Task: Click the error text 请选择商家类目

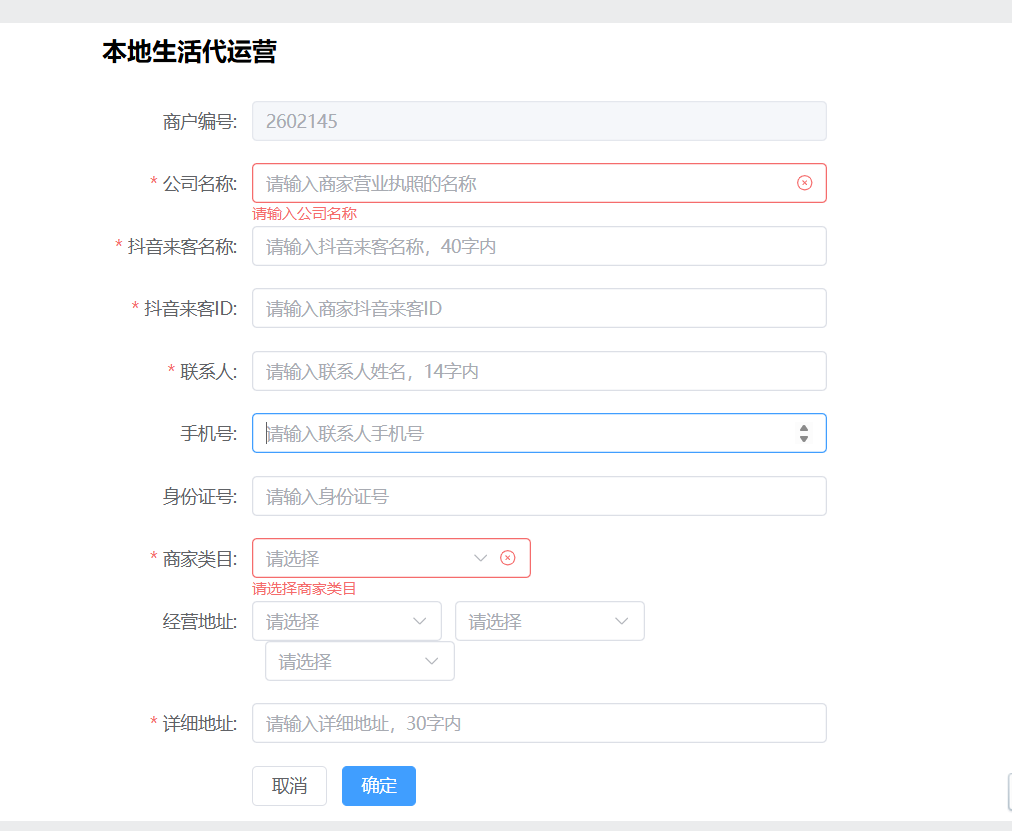Action: (x=304, y=588)
